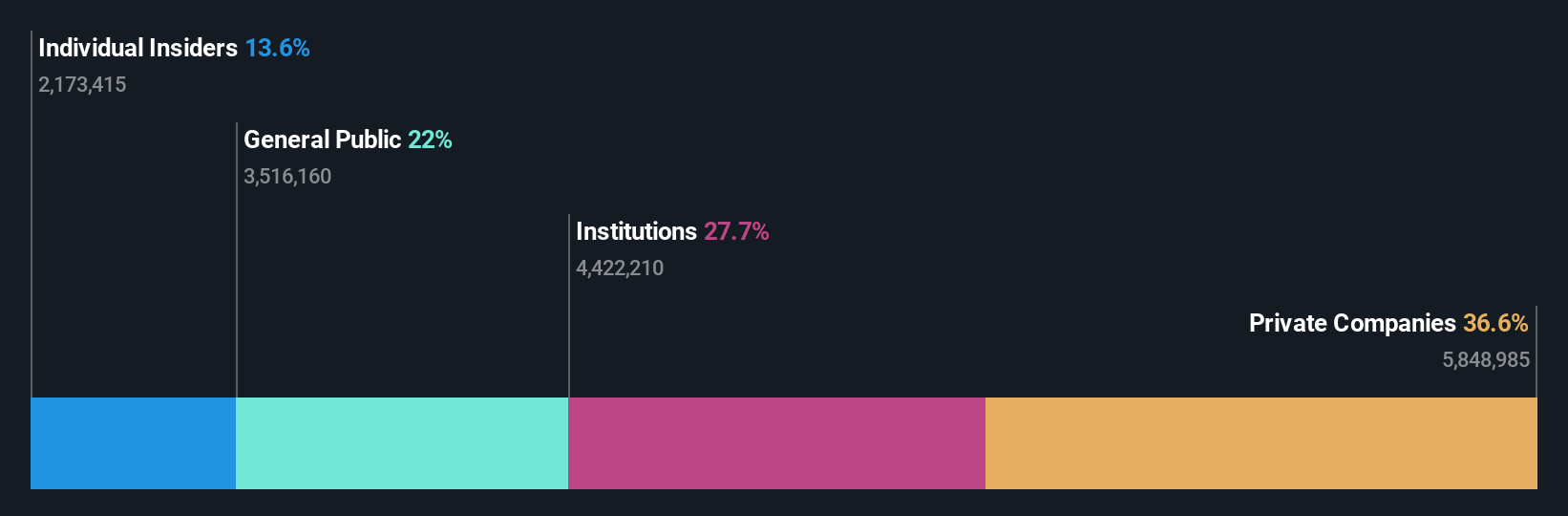This screenshot has height=516, width=1568.
Task: Select the Individual Insiders label
Action: point(138,48)
